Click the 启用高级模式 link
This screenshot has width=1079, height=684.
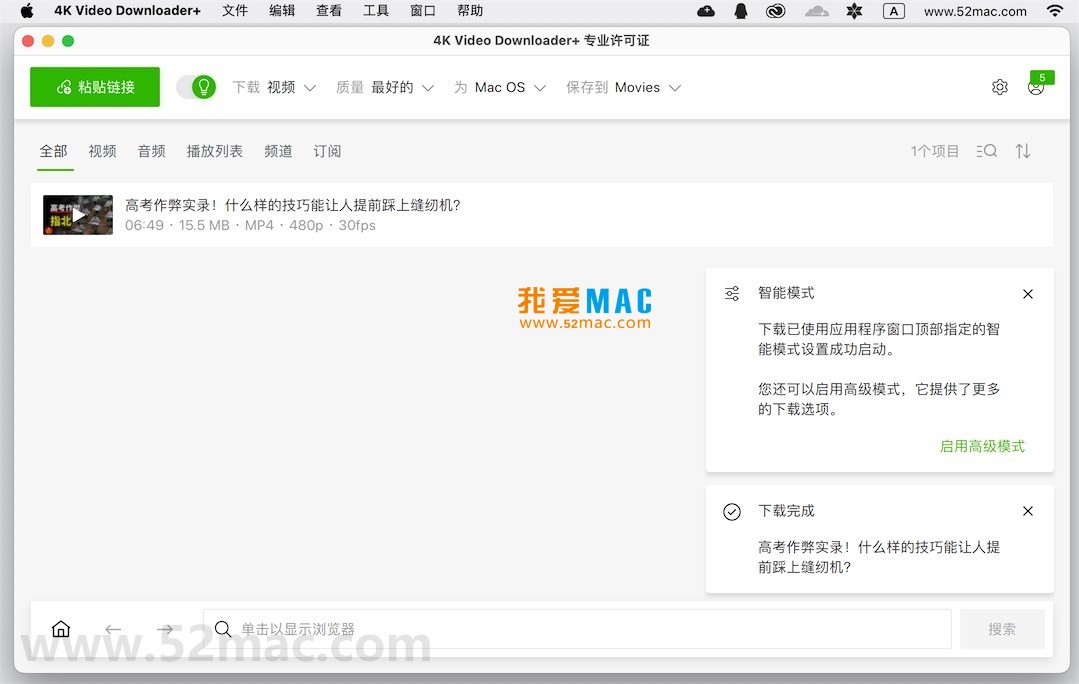pos(981,446)
